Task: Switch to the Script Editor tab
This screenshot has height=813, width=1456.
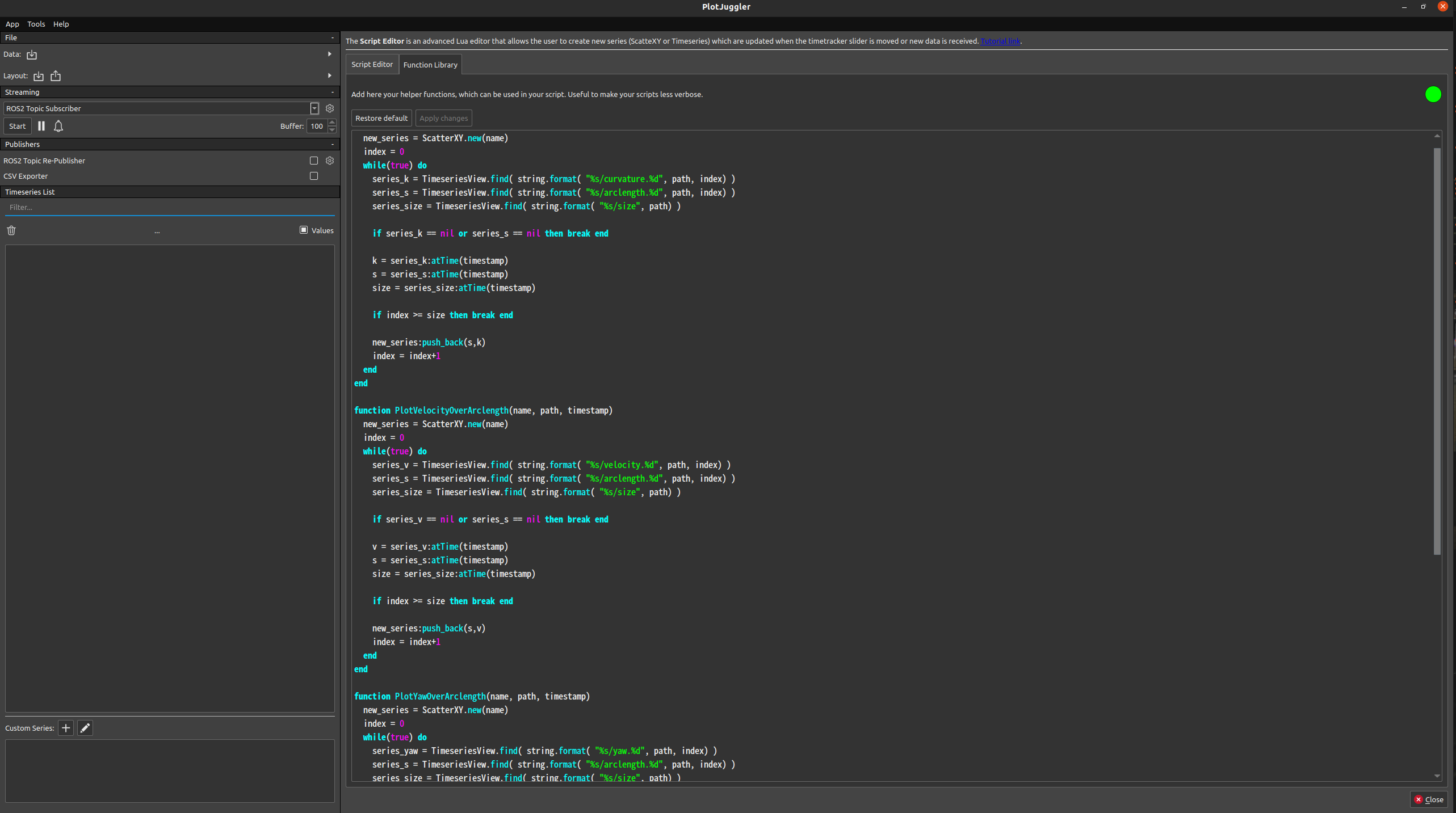Action: [372, 65]
